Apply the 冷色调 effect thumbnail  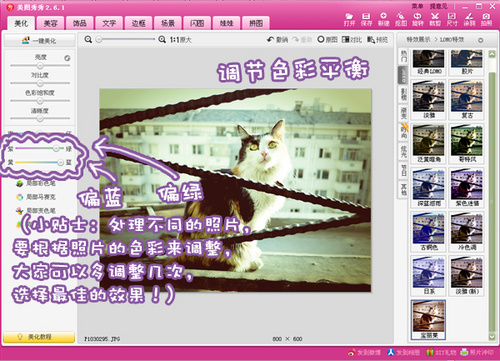click(x=466, y=232)
